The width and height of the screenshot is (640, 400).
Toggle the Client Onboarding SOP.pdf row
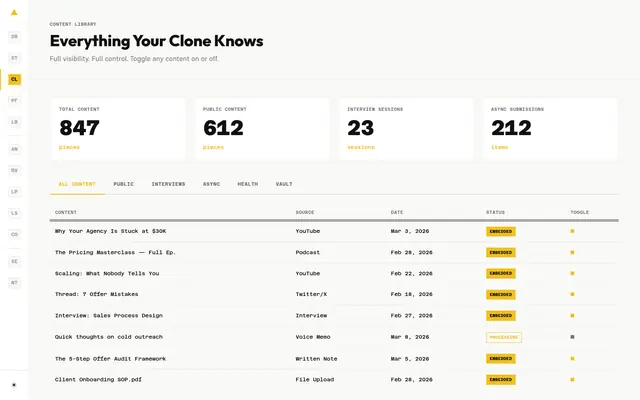click(x=572, y=380)
